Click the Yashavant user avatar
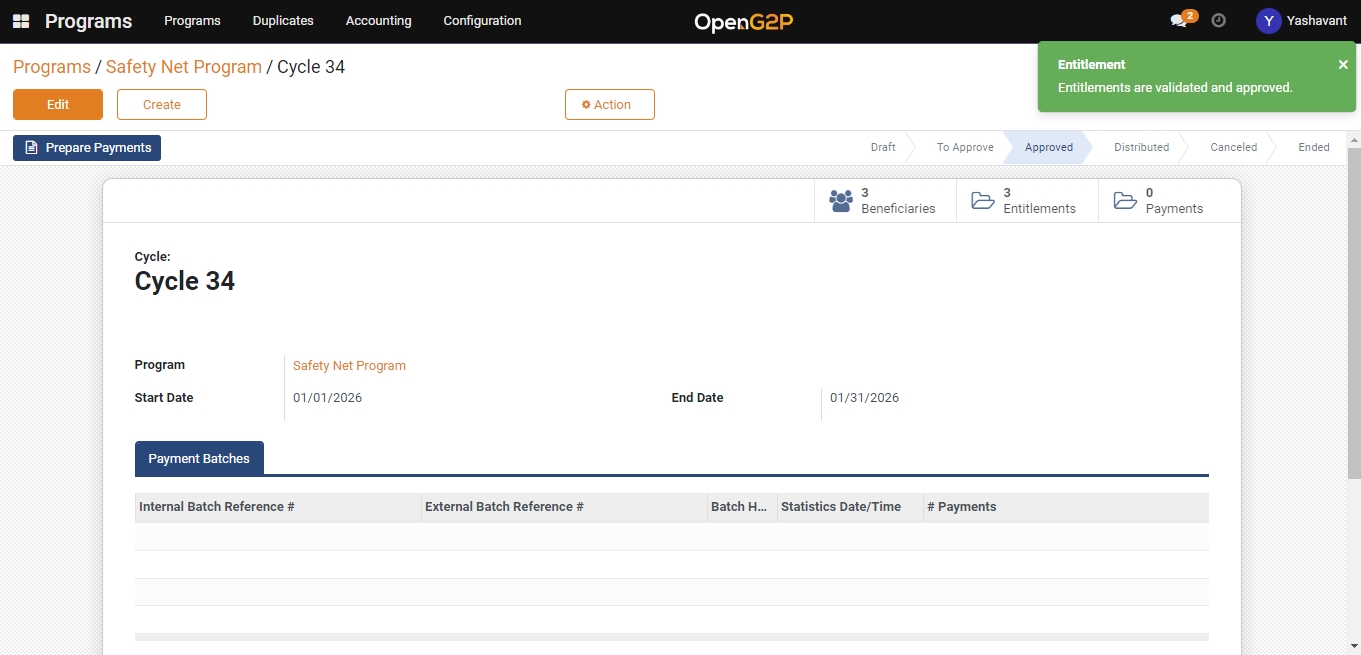Viewport: 1361px width, 655px height. pos(1268,21)
